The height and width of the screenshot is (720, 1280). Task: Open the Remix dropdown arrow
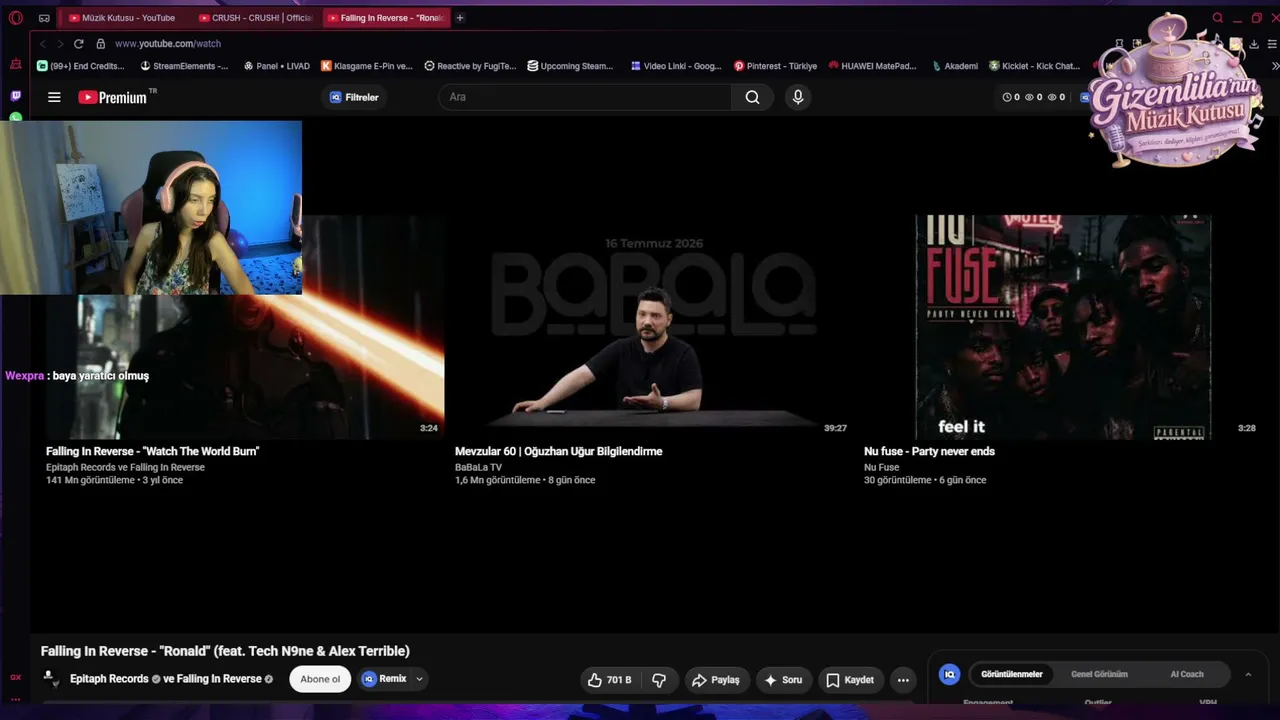[x=420, y=679]
